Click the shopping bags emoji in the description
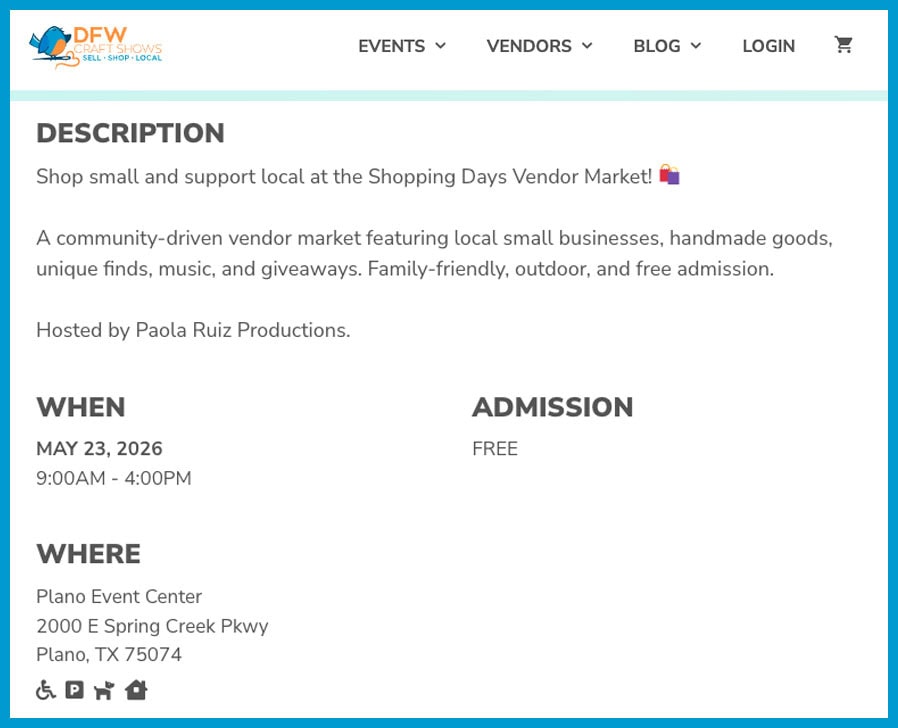Image resolution: width=898 pixels, height=728 pixels. click(670, 174)
